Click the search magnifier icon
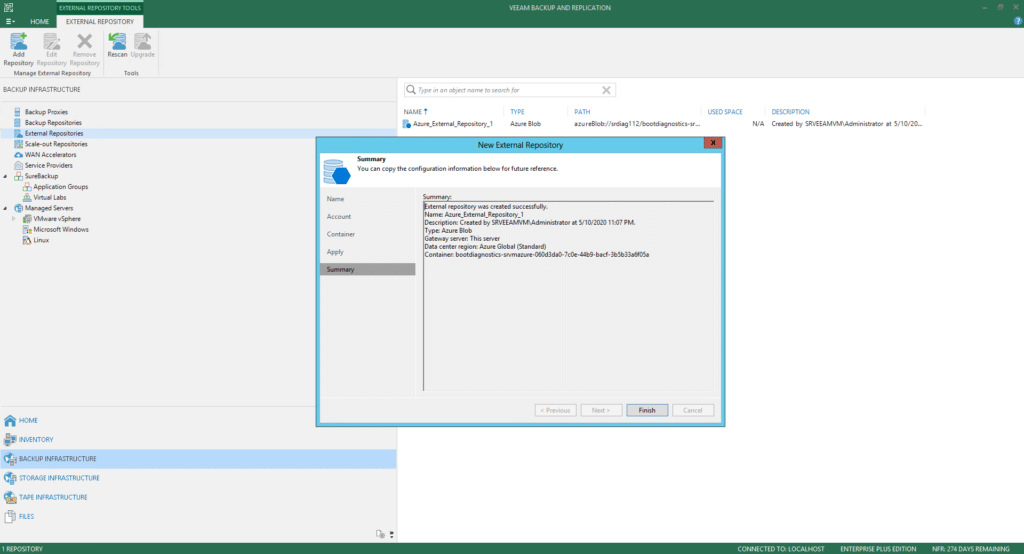 pos(411,90)
